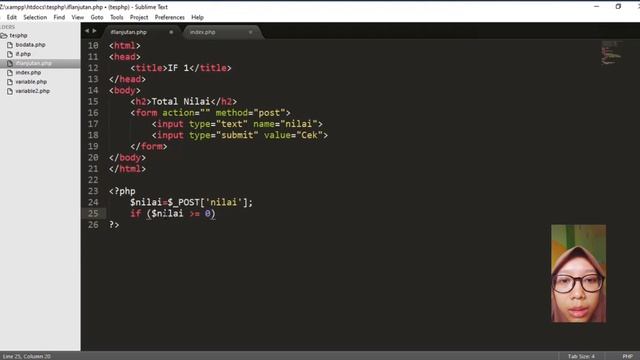Image resolution: width=640 pixels, height=360 pixels.
Task: Open the Tools menu
Action: (116, 17)
